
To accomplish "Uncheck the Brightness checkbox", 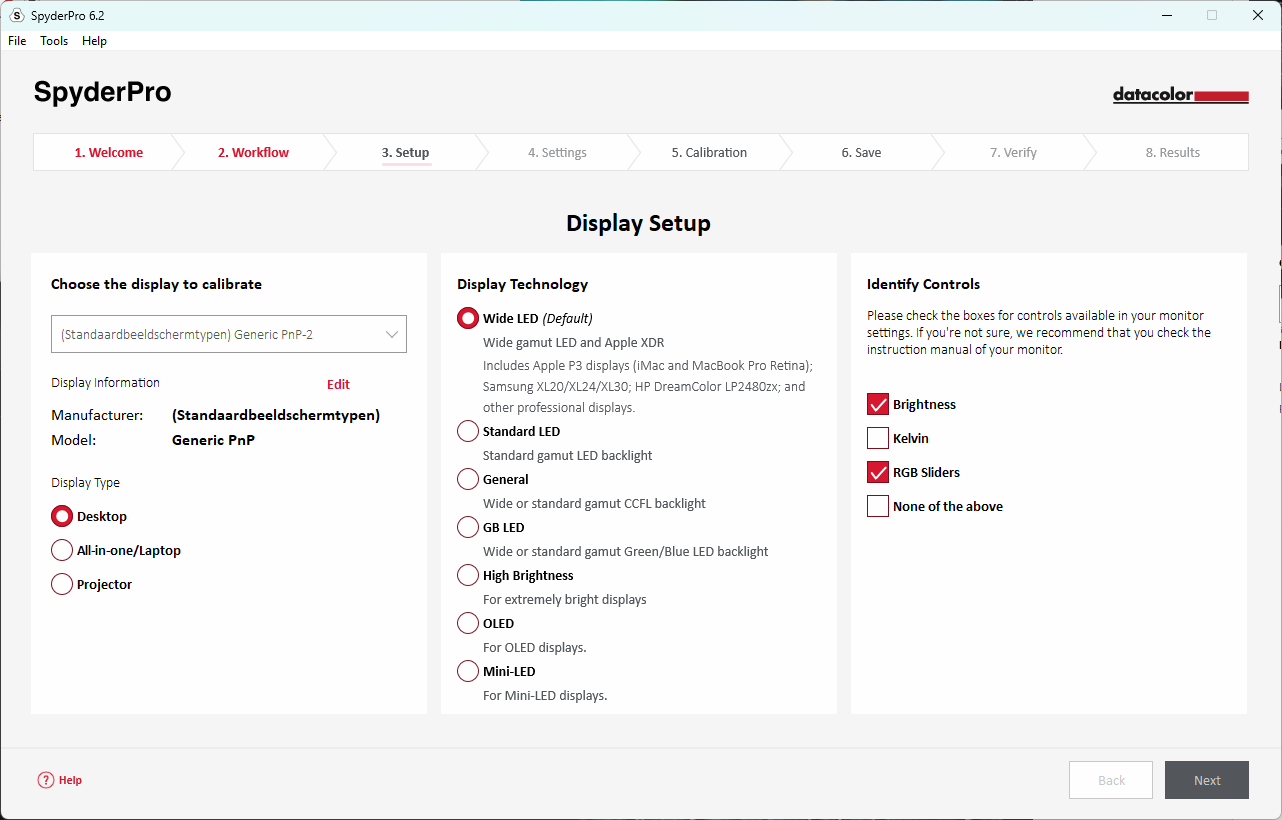I will 878,404.
